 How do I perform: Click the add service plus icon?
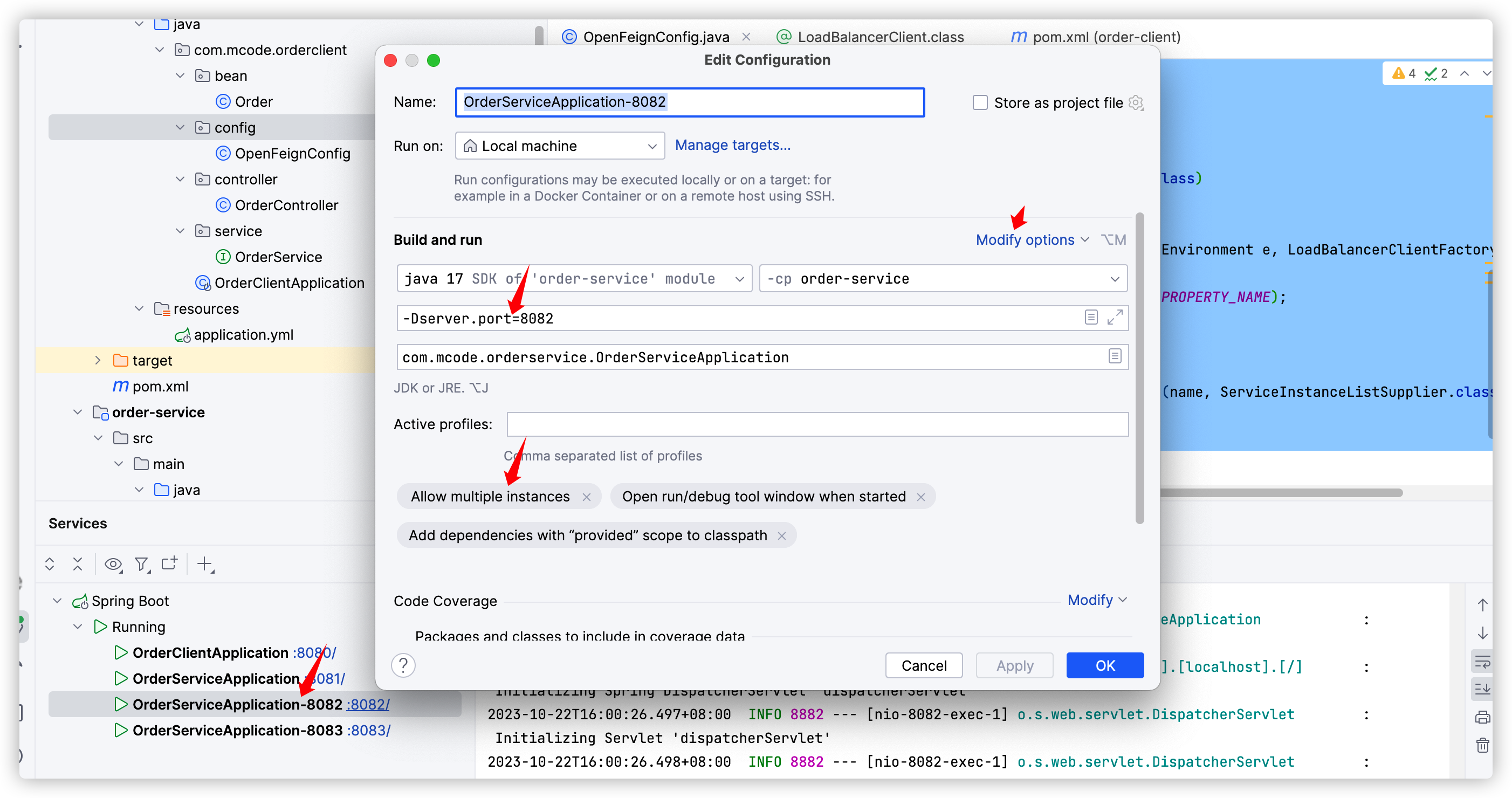click(204, 564)
